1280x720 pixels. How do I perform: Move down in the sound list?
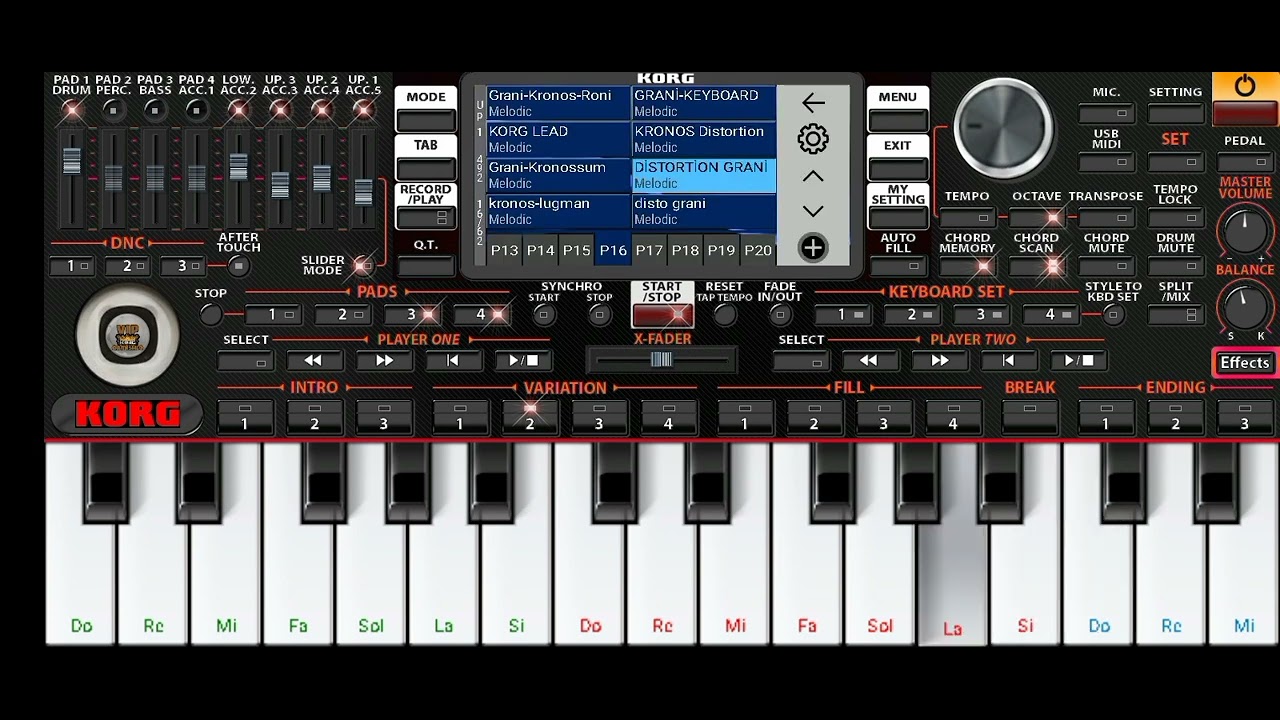[x=813, y=212]
